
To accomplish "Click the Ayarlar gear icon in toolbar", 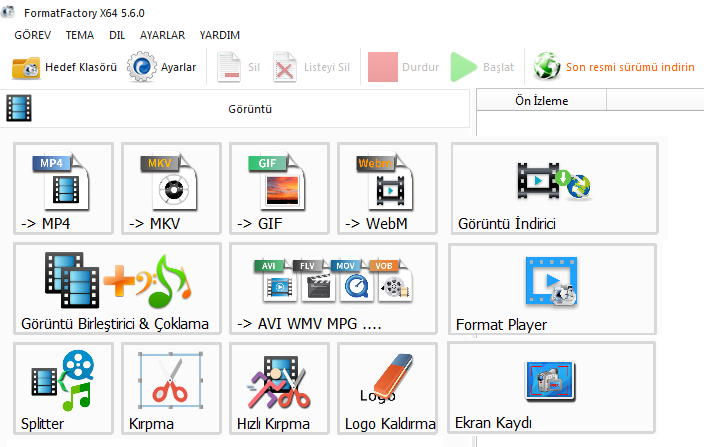I will (141, 67).
